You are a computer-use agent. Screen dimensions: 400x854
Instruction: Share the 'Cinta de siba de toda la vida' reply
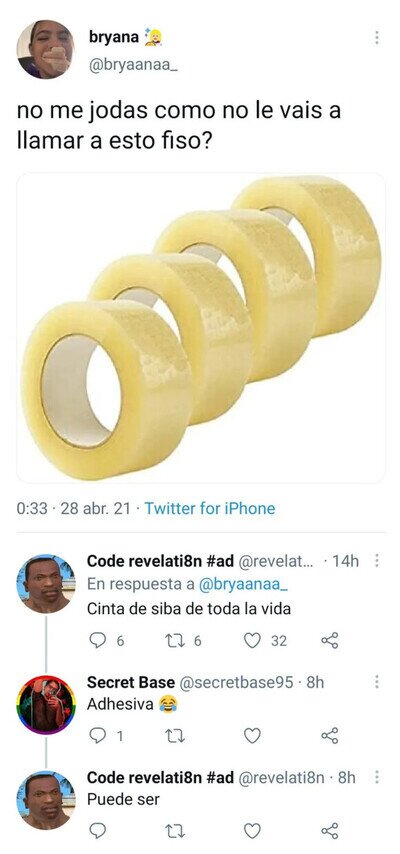330,640
